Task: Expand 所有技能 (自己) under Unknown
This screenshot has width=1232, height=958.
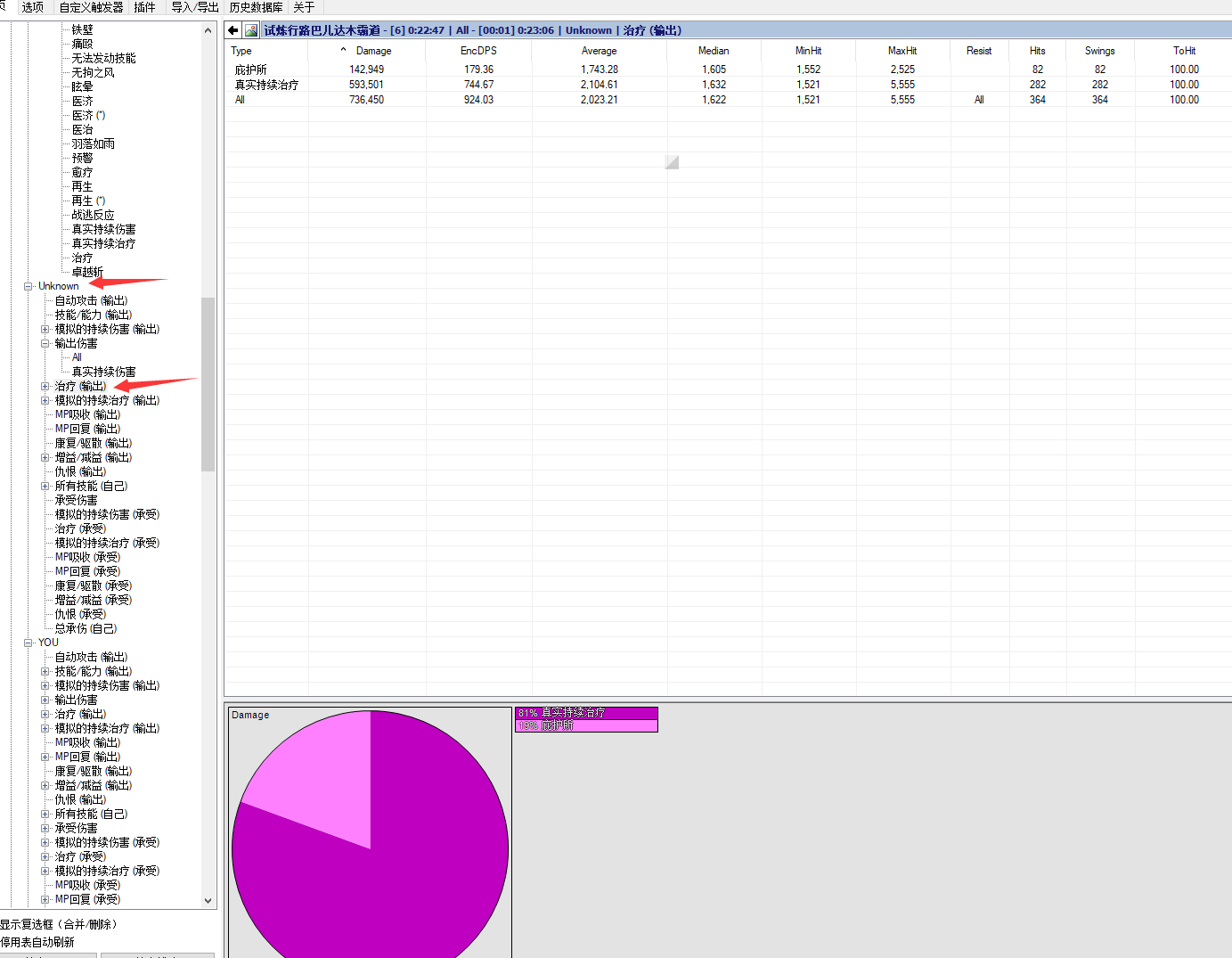Action: click(45, 486)
